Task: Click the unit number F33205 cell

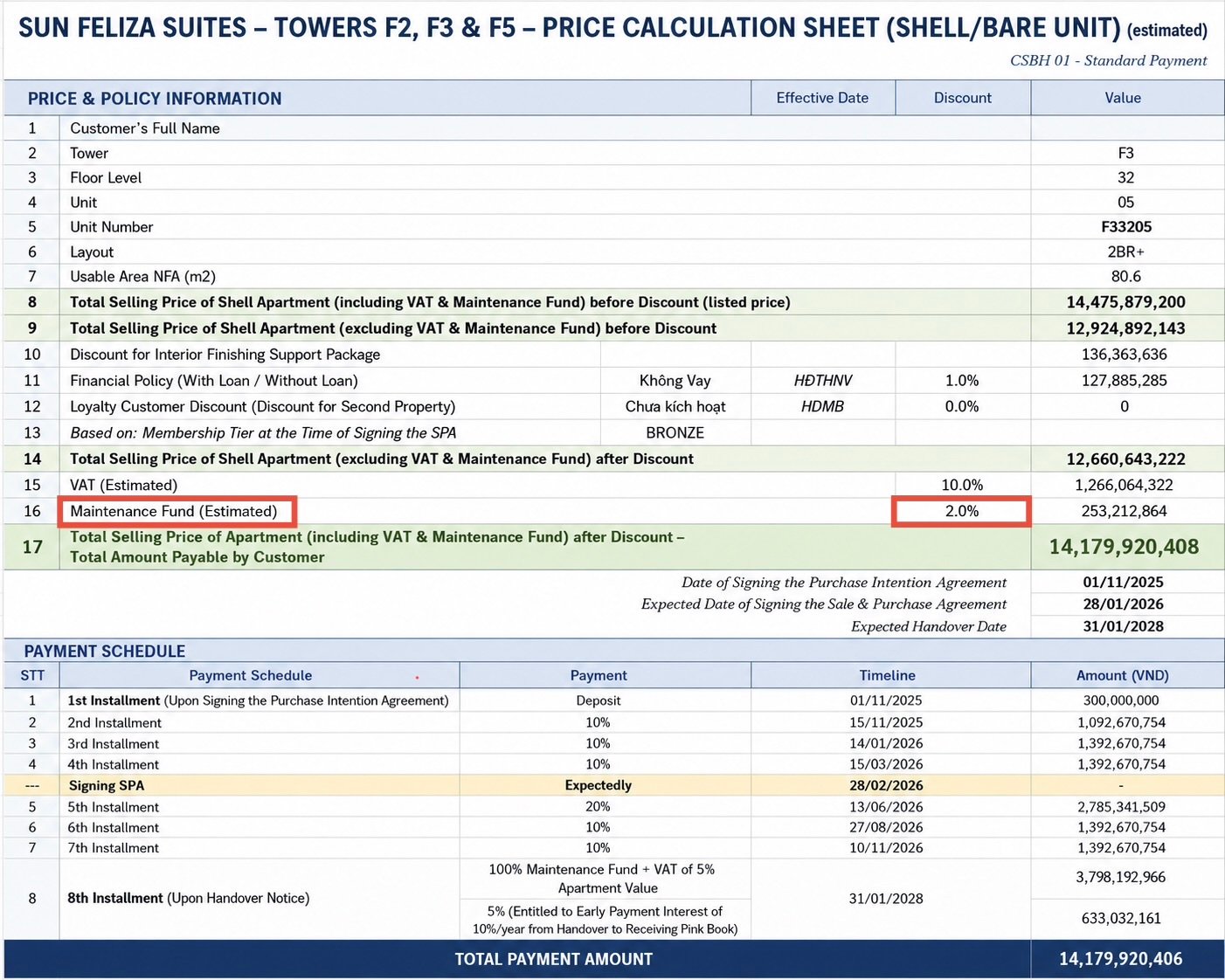Action: point(1125,227)
